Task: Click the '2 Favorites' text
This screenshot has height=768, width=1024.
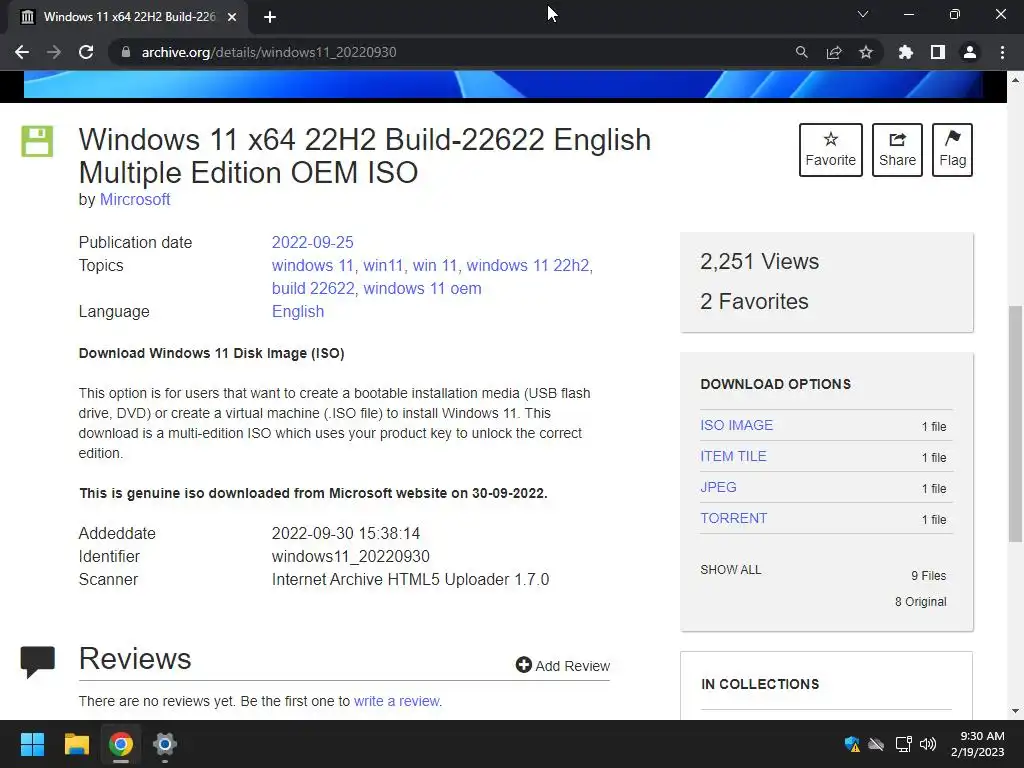Action: (x=754, y=301)
